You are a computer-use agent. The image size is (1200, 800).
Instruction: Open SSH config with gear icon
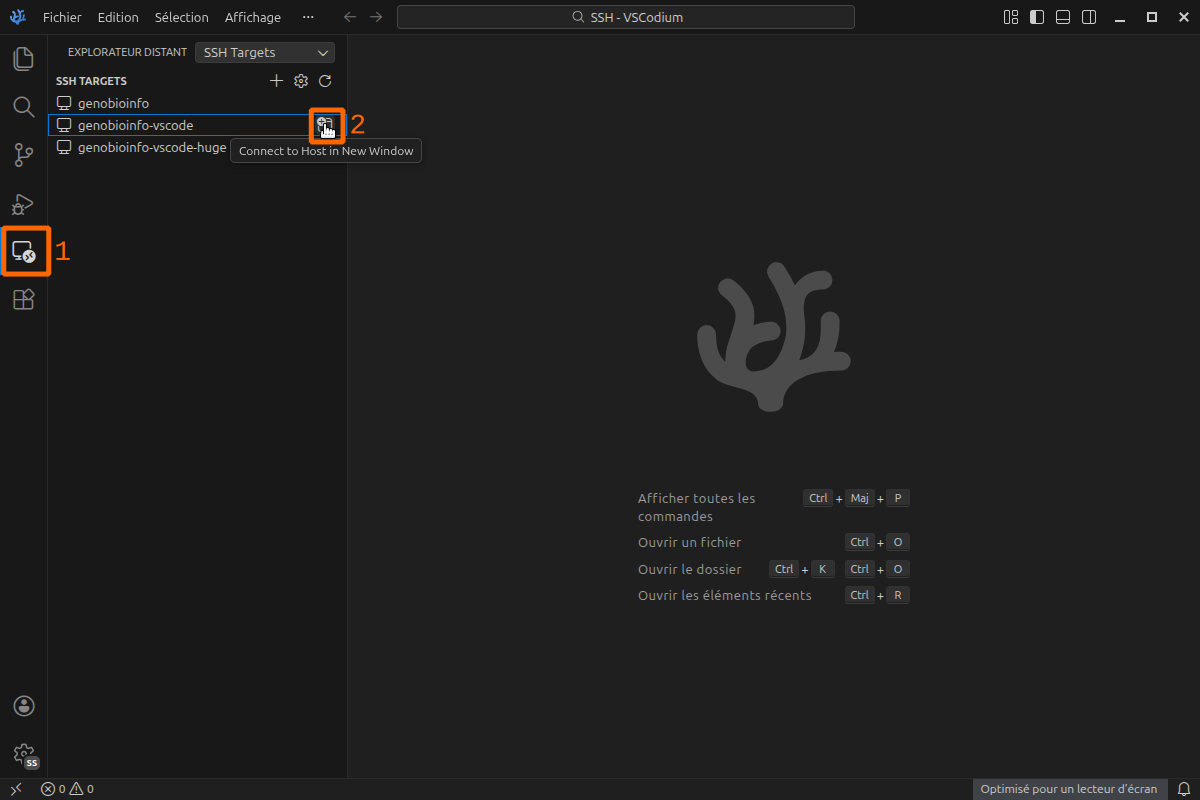coord(301,81)
